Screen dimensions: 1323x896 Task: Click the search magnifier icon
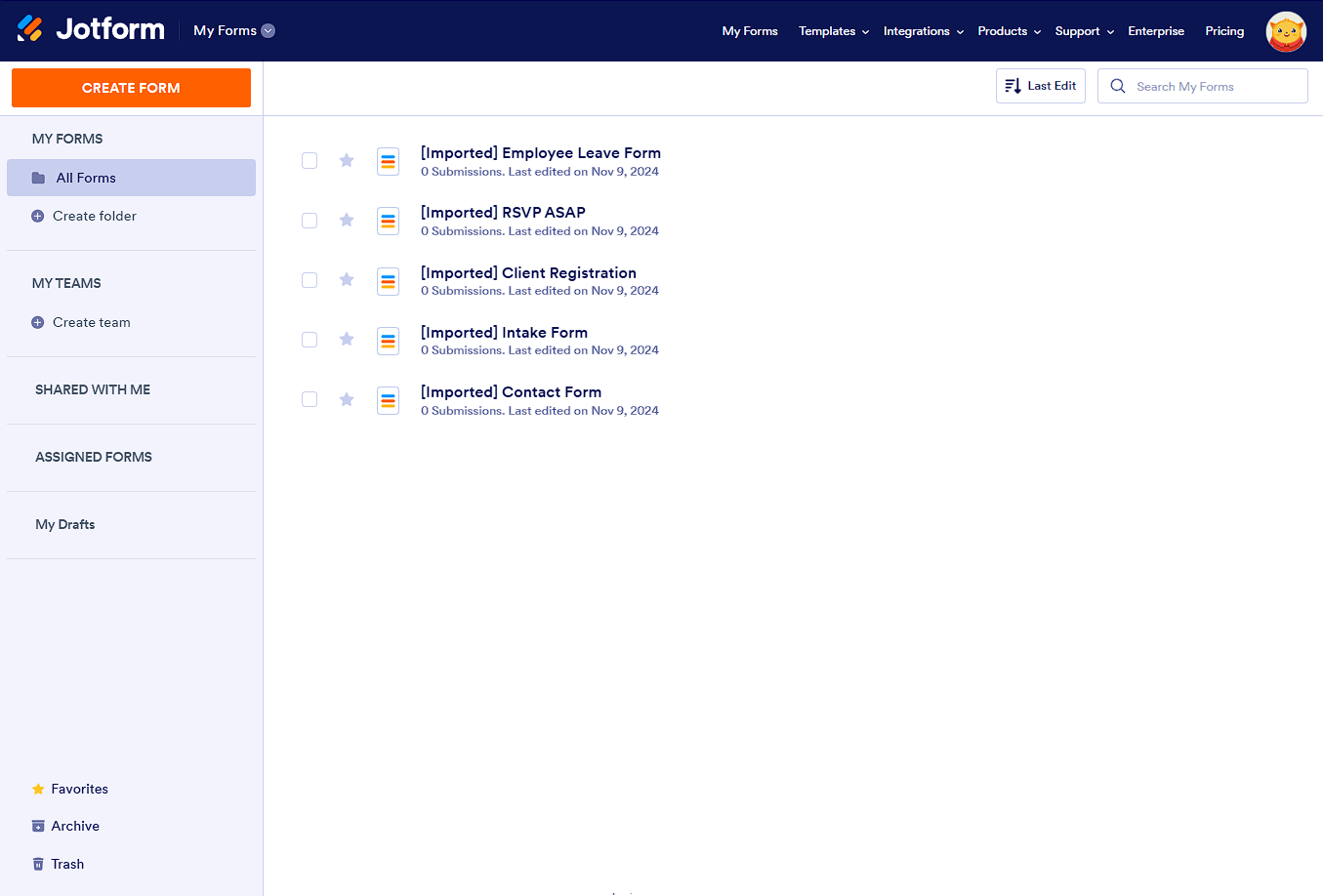coord(1117,86)
